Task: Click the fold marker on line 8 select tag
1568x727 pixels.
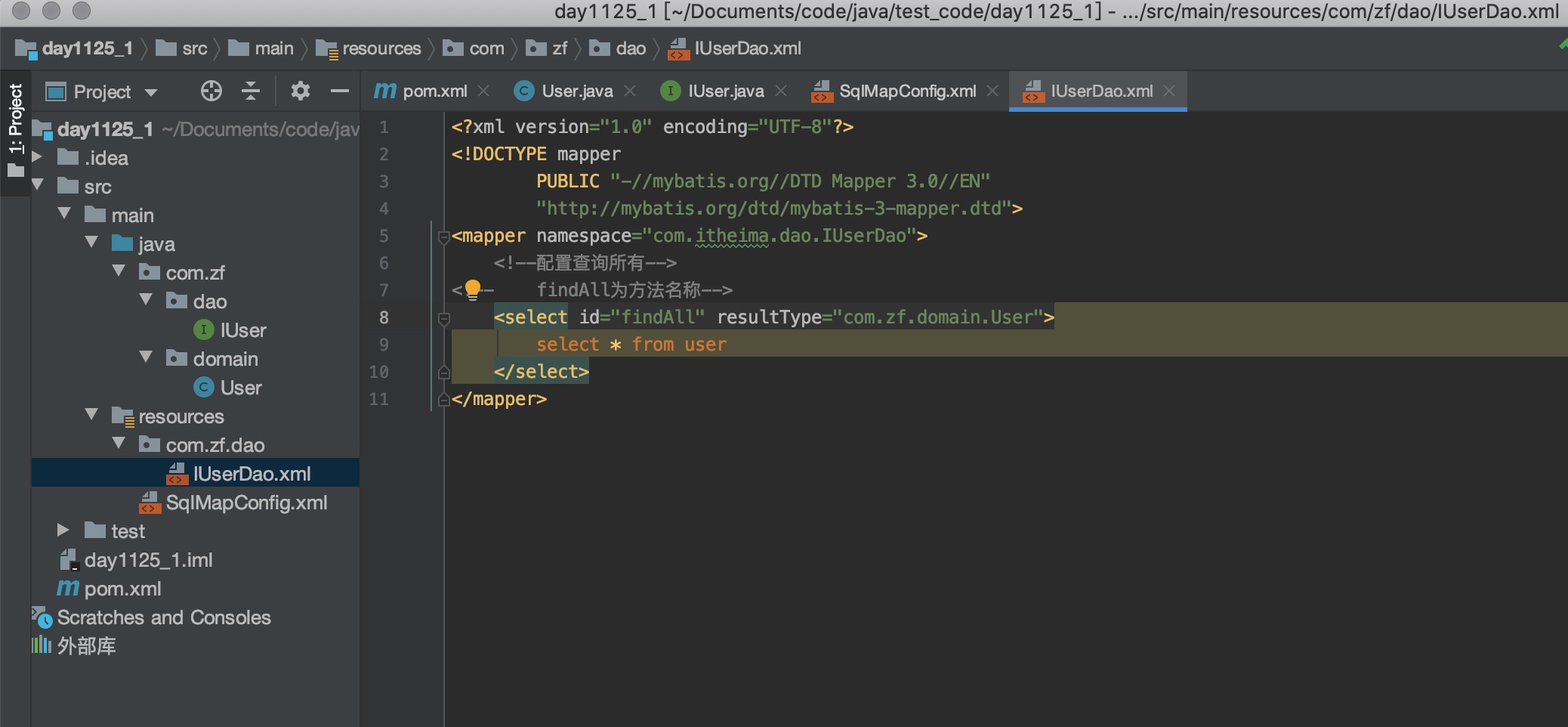Action: point(444,319)
